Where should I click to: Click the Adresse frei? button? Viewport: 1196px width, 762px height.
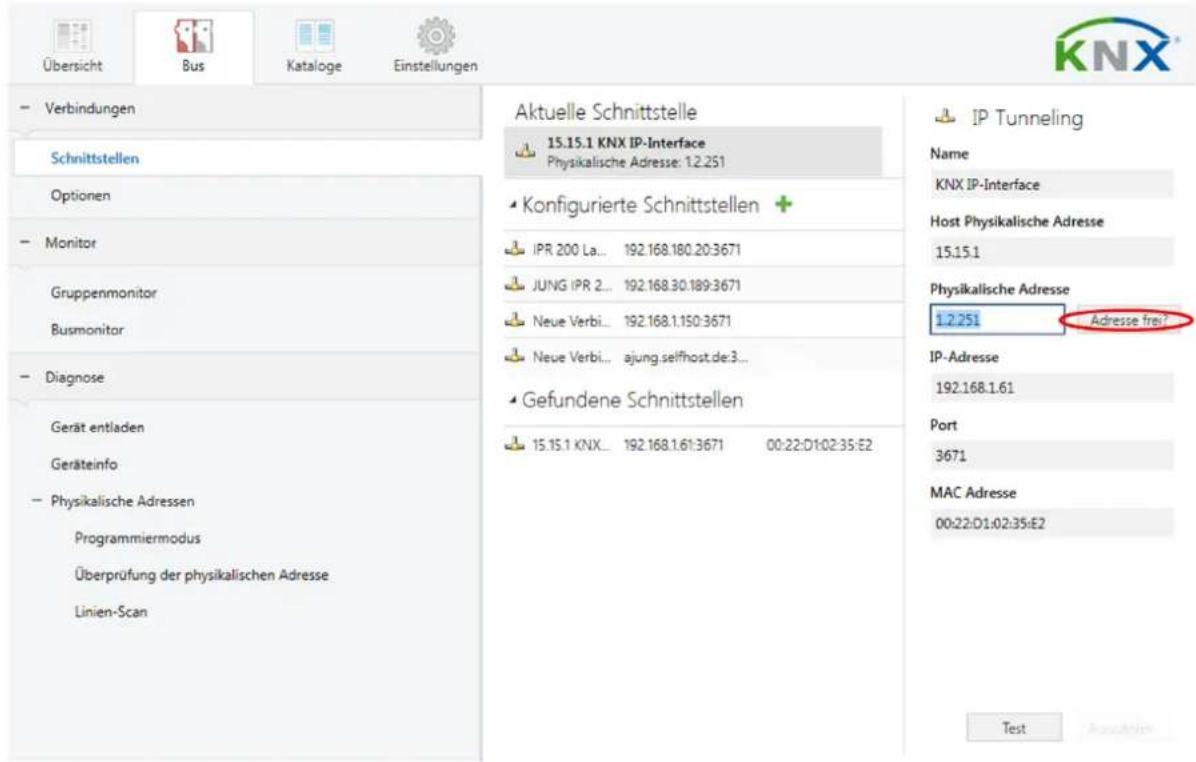1127,320
